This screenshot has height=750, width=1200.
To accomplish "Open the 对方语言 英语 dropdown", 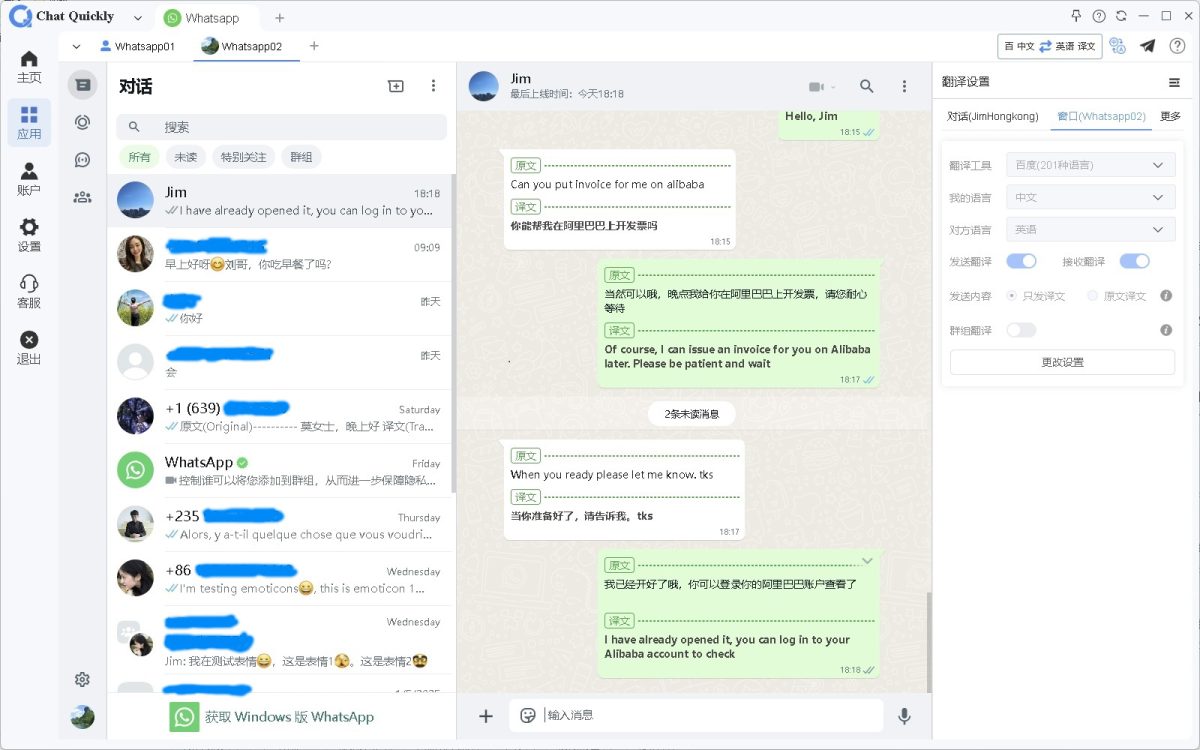I will pyautogui.click(x=1091, y=229).
